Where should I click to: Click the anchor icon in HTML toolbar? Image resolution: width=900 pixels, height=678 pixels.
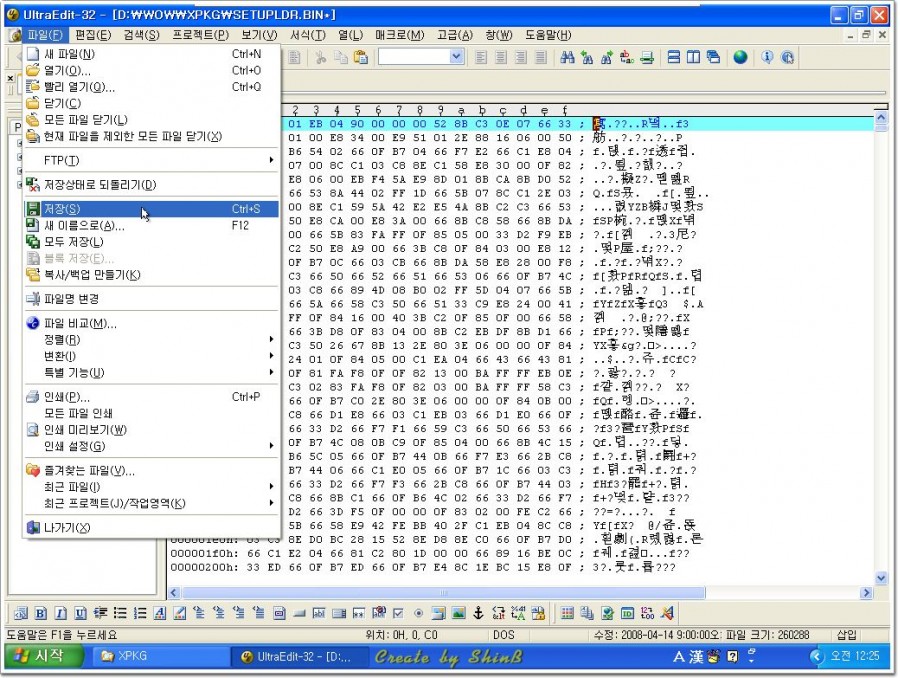pos(478,613)
